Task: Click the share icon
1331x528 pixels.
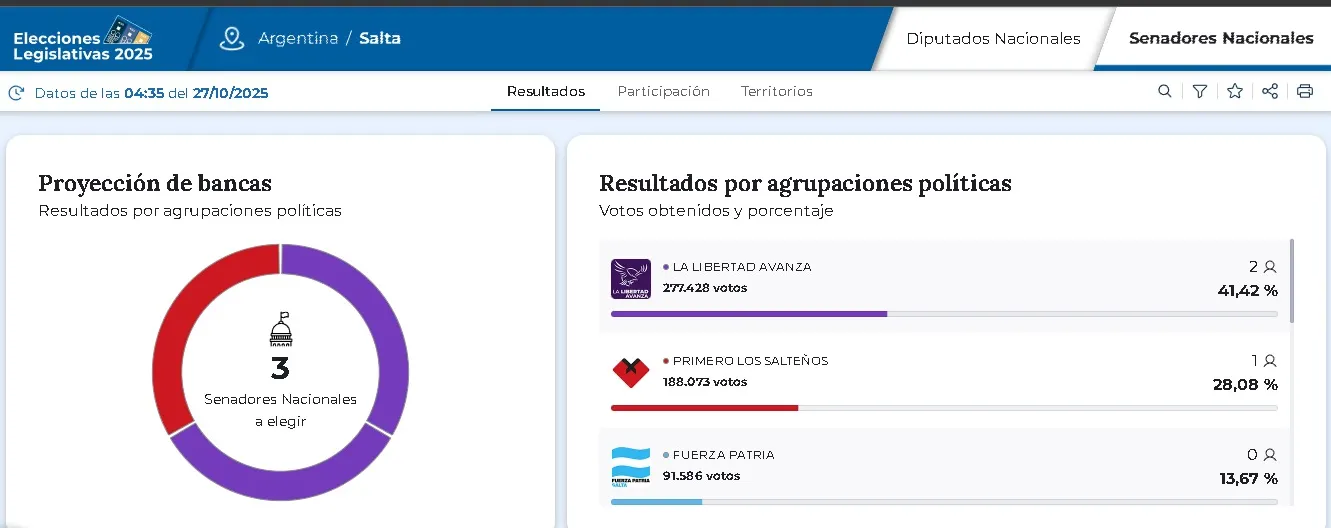Action: click(x=1270, y=91)
